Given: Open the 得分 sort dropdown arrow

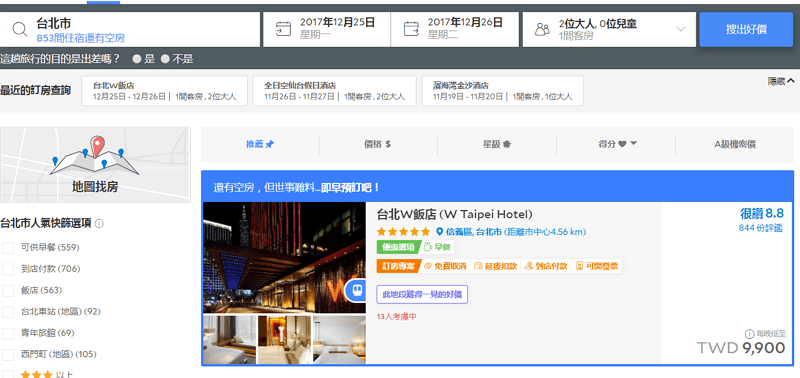Looking at the screenshot, I should (634, 144).
